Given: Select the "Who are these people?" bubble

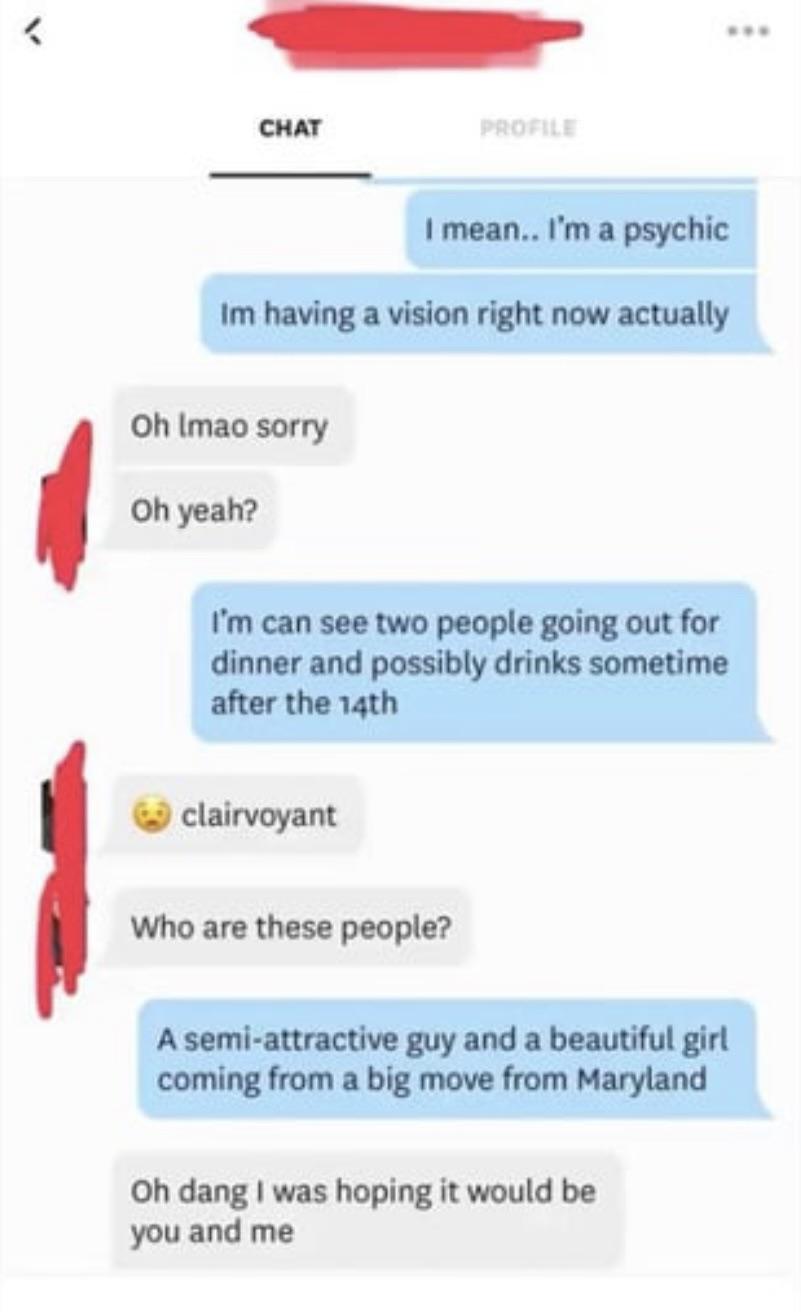Looking at the screenshot, I should pyautogui.click(x=291, y=927).
